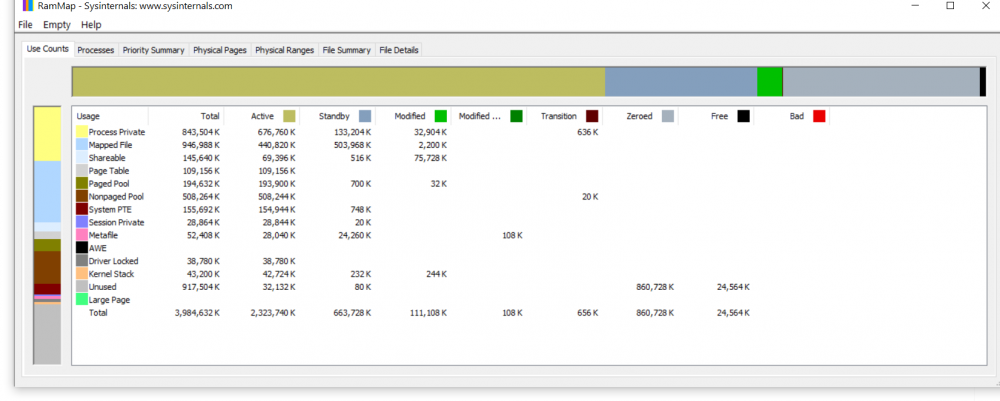This screenshot has height=401, width=1000.
Task: Click the Standby segment of the memory bar
Action: pos(680,82)
